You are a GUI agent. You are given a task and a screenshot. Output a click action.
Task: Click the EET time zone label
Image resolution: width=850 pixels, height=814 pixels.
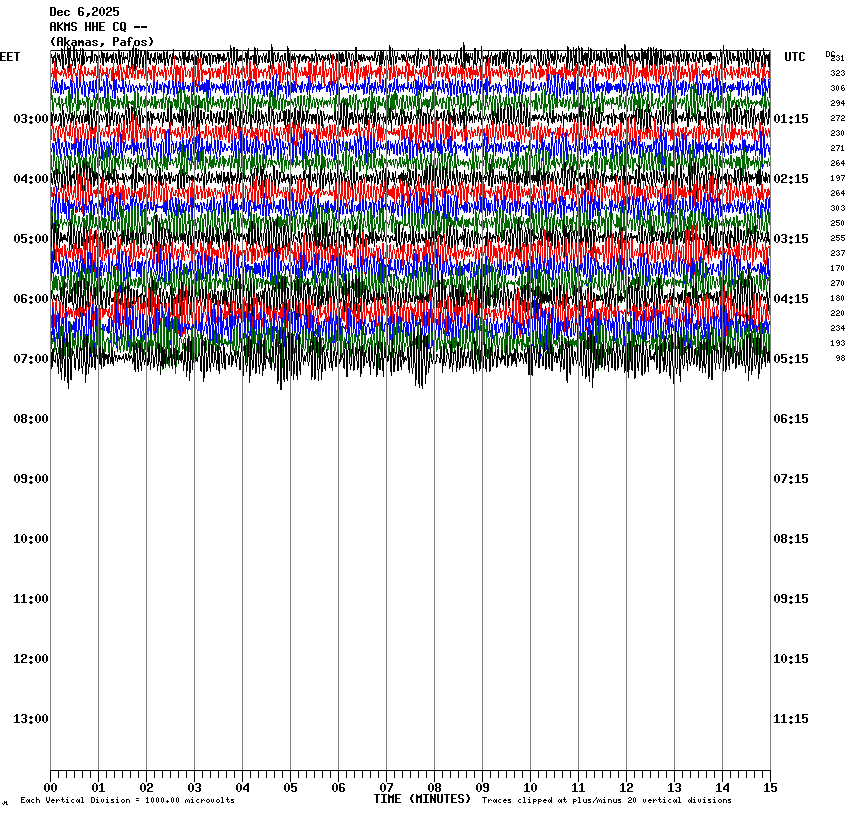point(10,57)
